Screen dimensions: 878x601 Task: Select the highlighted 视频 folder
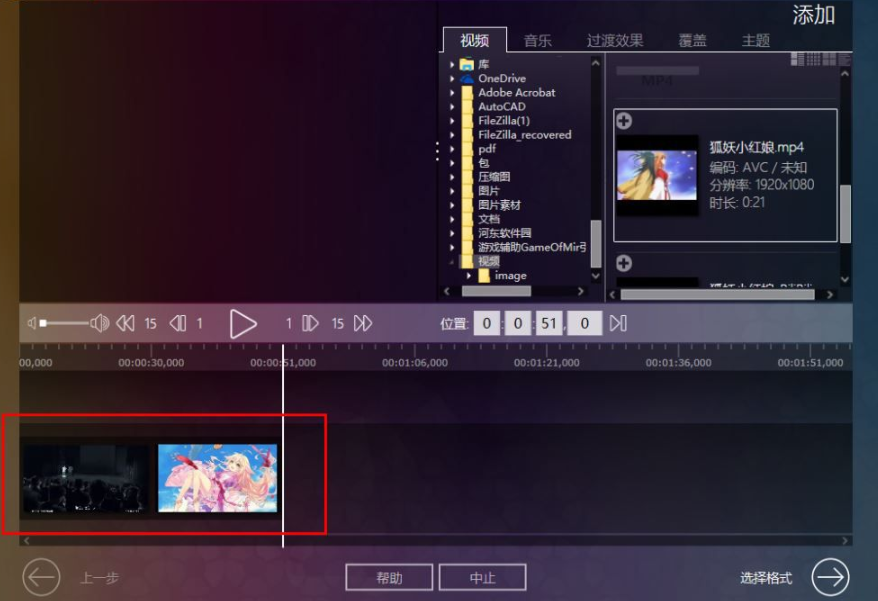pyautogui.click(x=488, y=261)
